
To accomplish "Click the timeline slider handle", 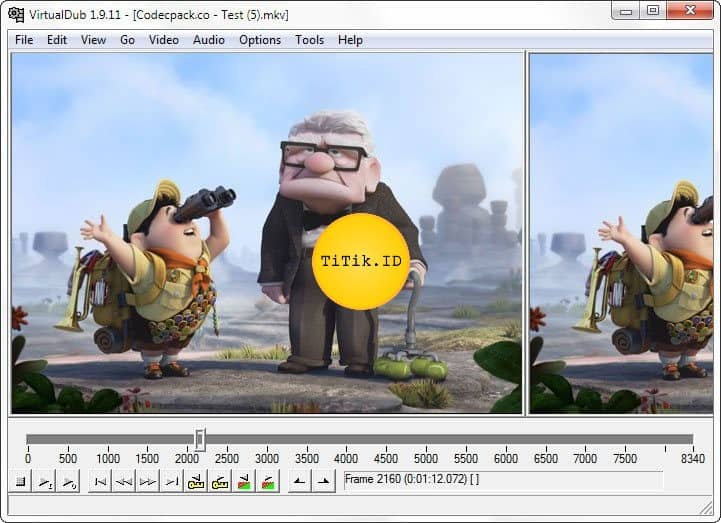I will pos(200,439).
